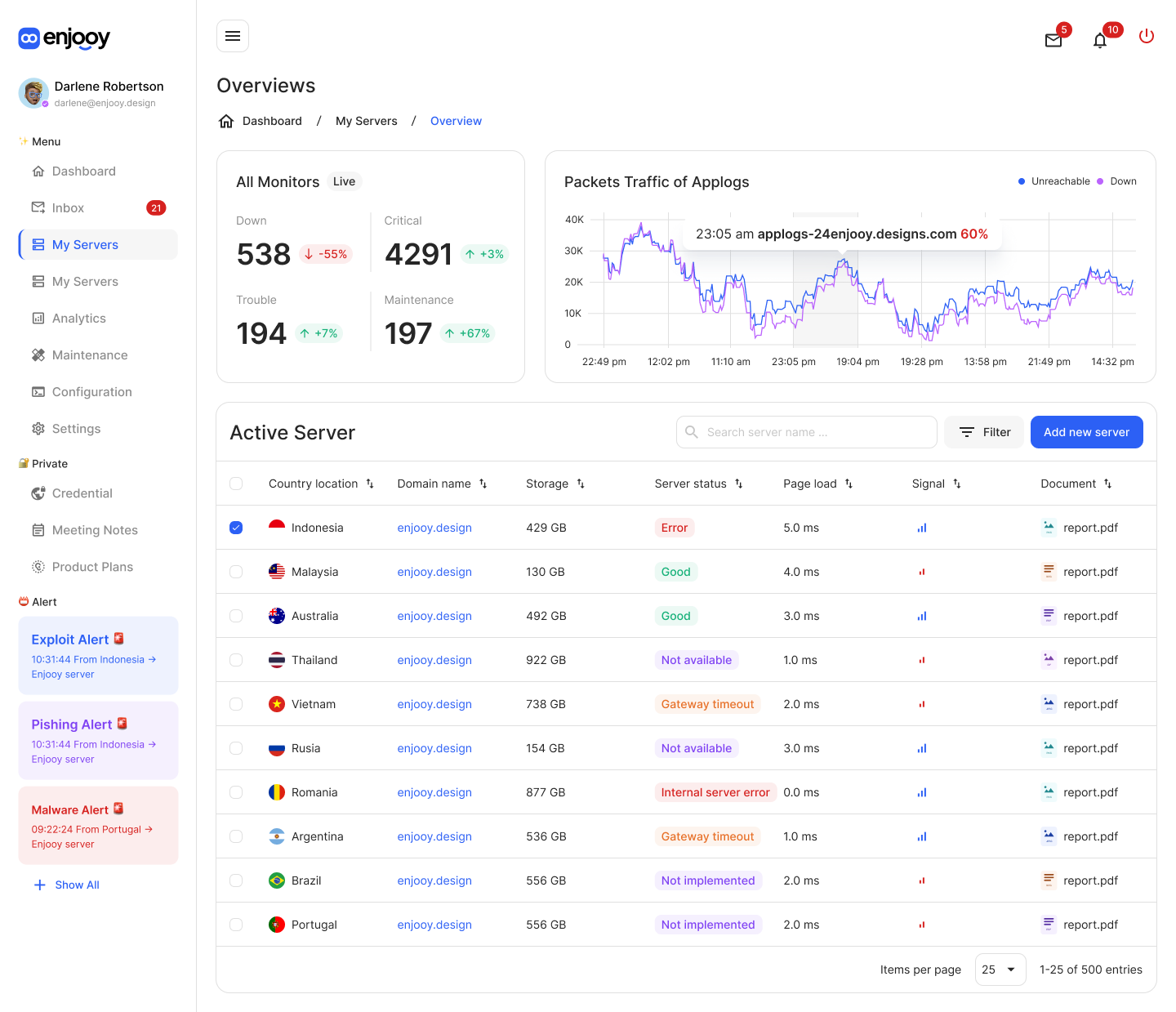Open the Settings gear in the sidebar

tap(38, 428)
